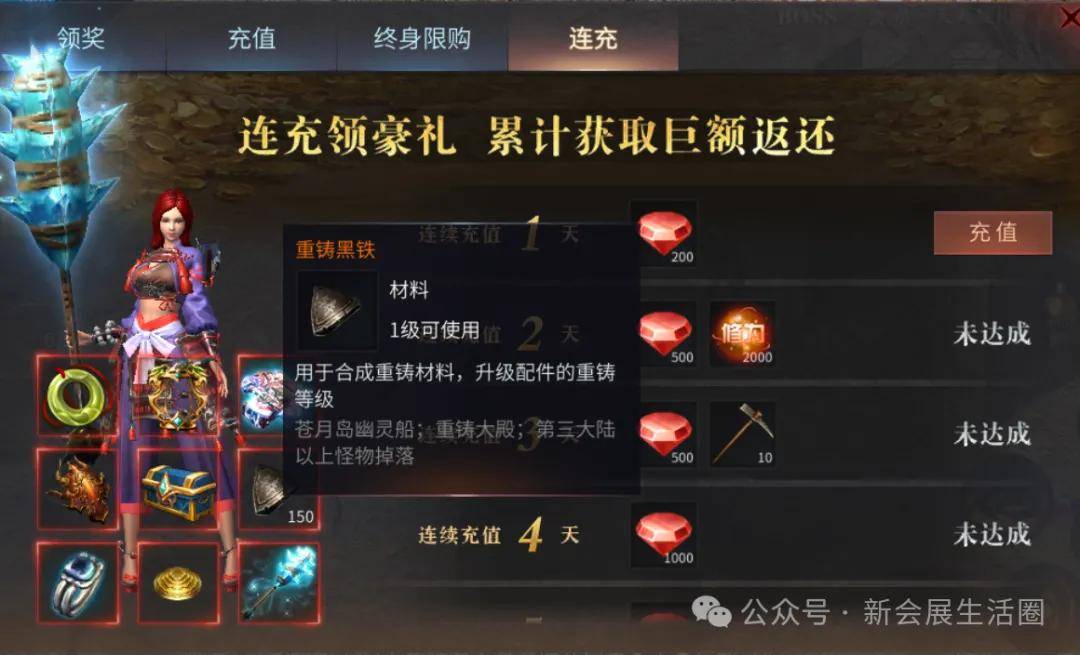Open the 连充 tab
This screenshot has height=655, width=1080.
(593, 38)
